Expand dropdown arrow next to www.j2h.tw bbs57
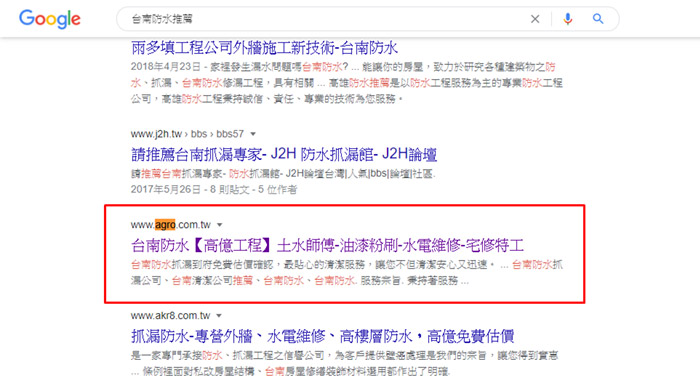Viewport: 700px width, 380px height. tap(253, 134)
